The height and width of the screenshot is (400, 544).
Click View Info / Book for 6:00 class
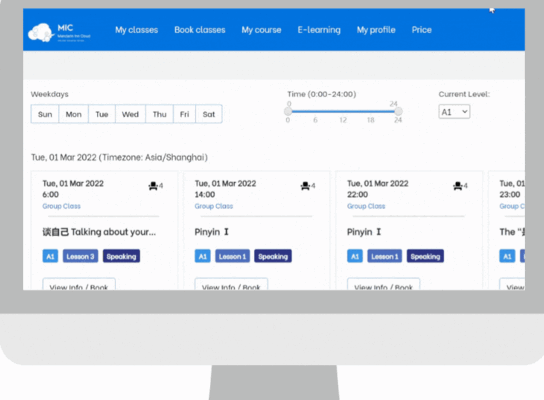(79, 284)
